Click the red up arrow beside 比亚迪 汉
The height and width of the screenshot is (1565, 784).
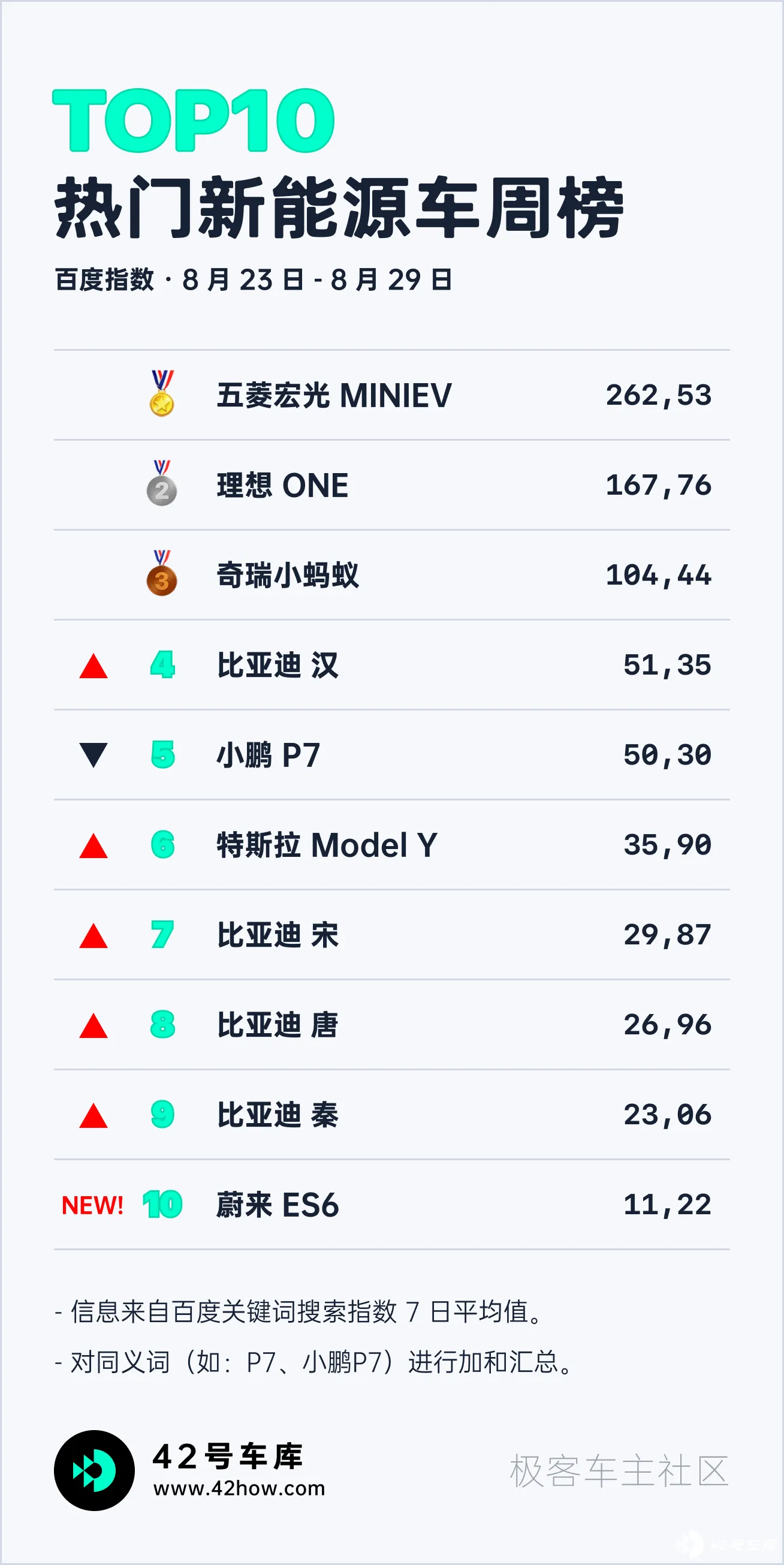tap(94, 666)
